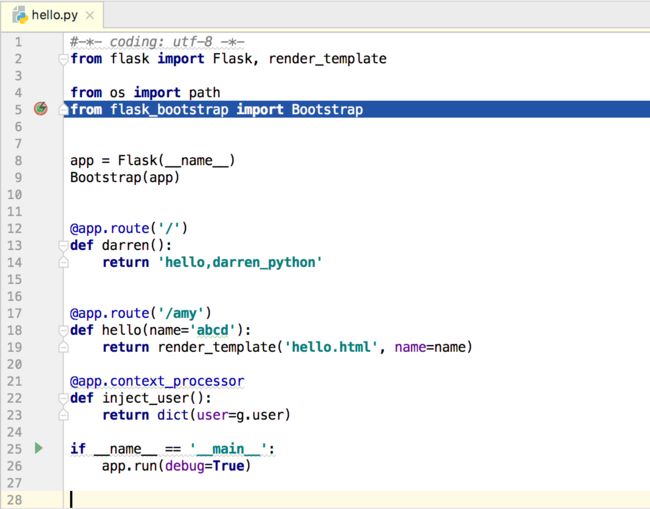Screen dimensions: 650x509
Task: Click line number 8 in the gutter
Action: coord(18,160)
